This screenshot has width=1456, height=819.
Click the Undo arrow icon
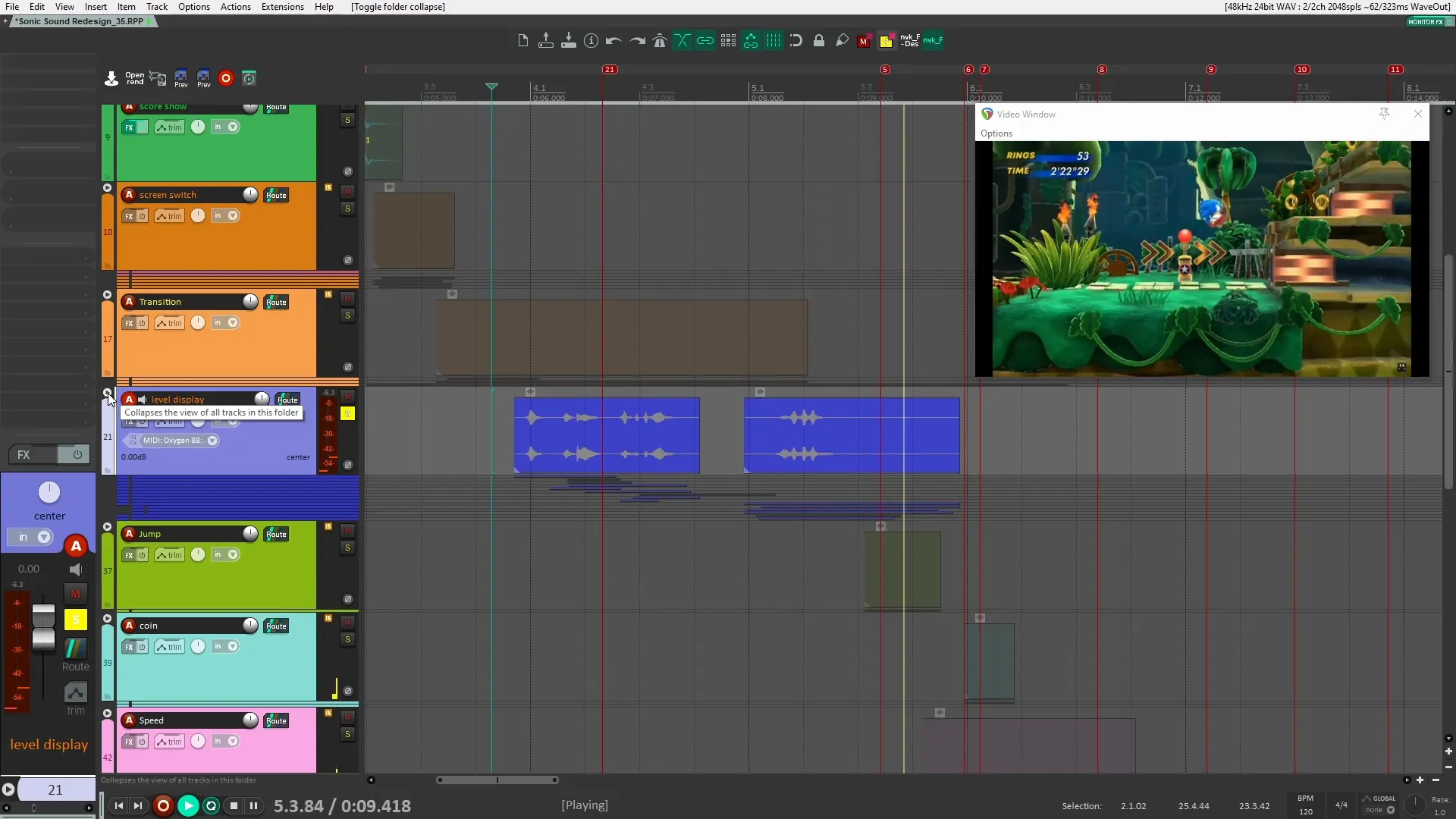(614, 41)
